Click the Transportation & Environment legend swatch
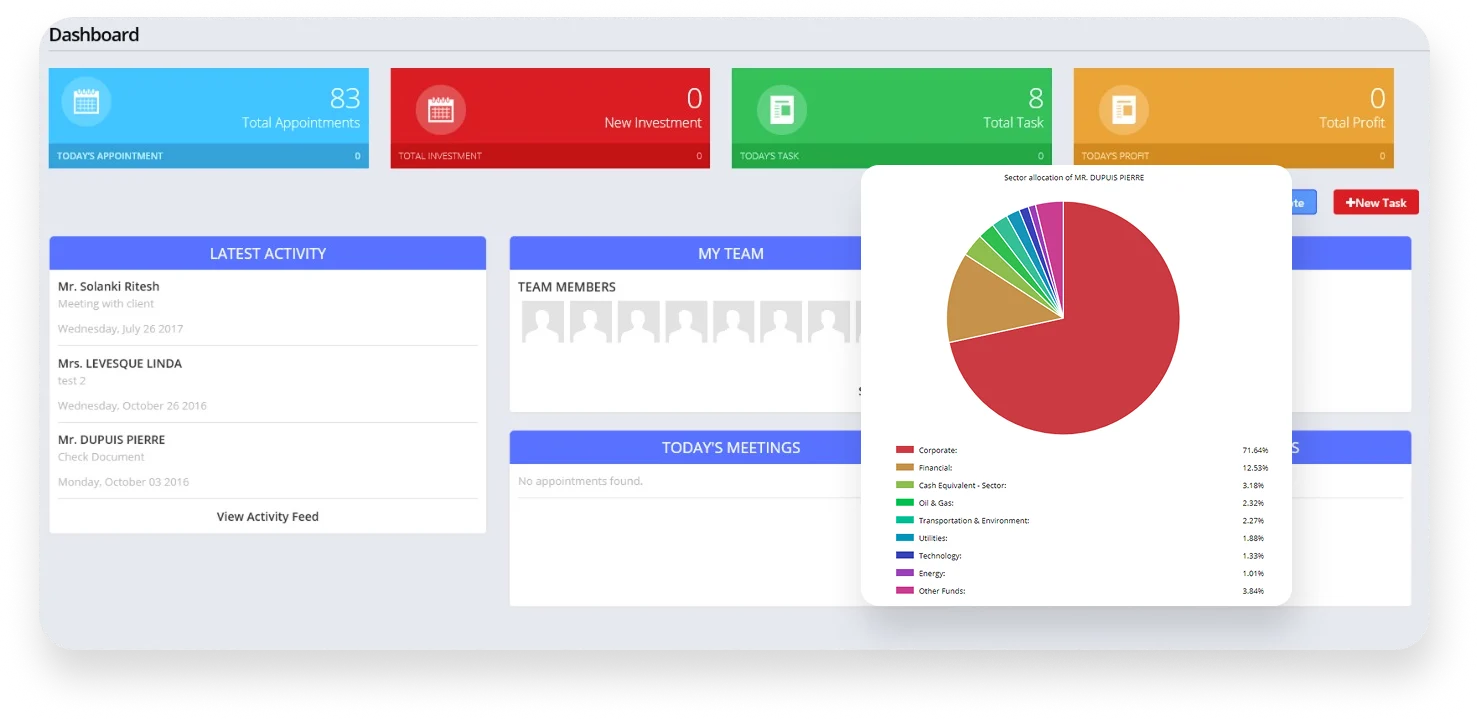 (x=905, y=520)
